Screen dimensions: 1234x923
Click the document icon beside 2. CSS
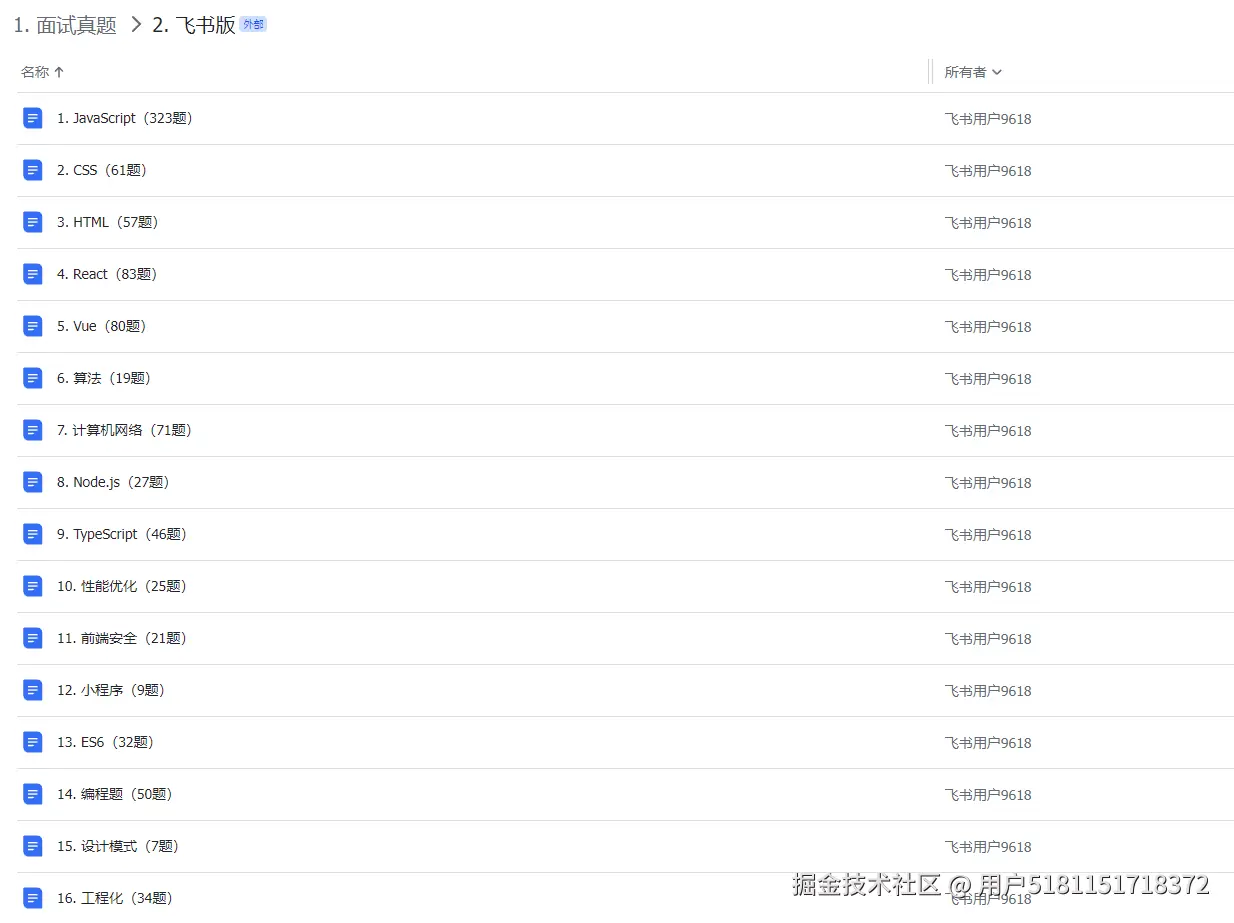coord(33,169)
